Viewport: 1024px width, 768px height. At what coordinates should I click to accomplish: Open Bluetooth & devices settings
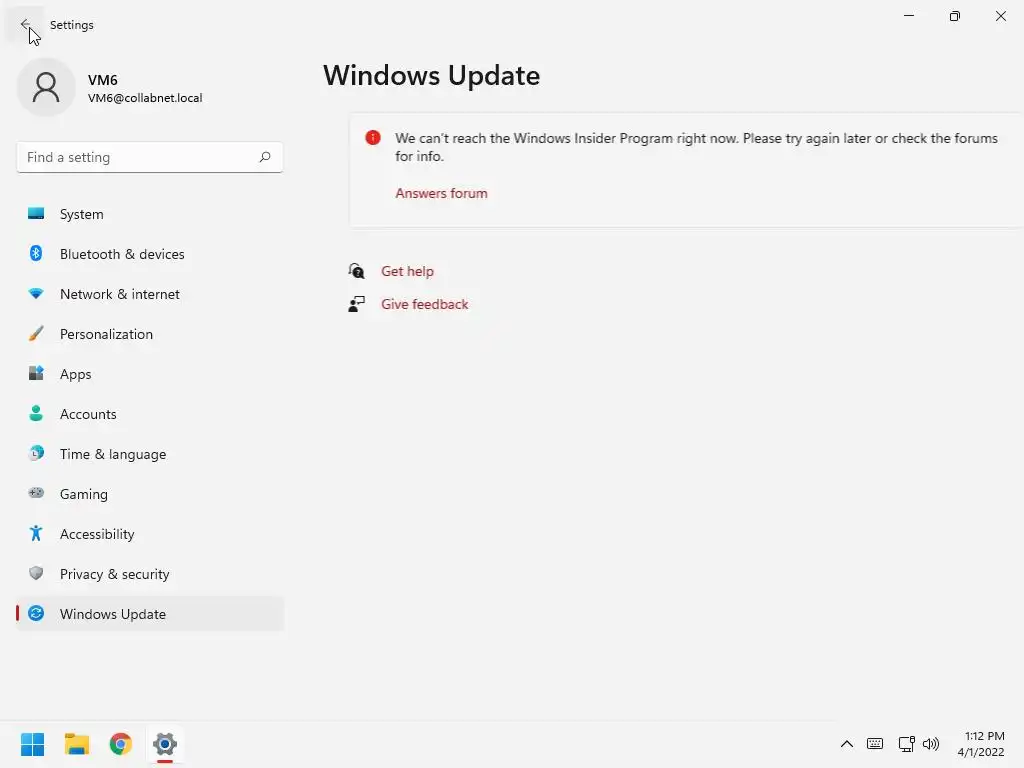(150, 254)
